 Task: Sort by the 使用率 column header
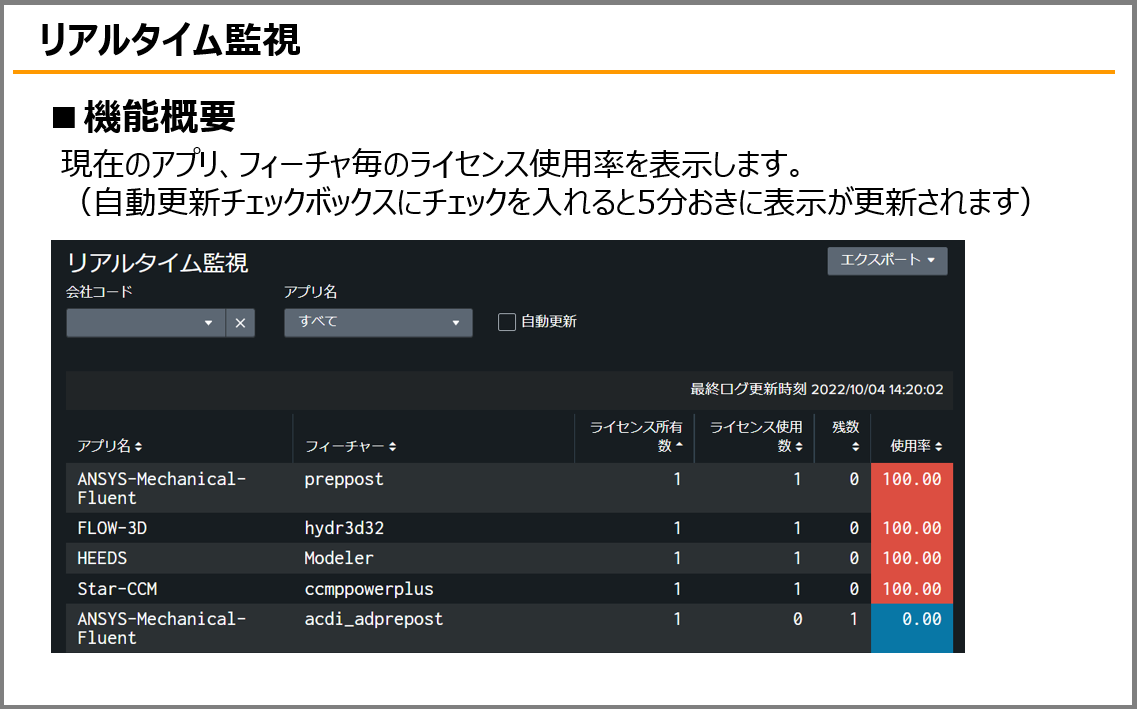pos(916,446)
